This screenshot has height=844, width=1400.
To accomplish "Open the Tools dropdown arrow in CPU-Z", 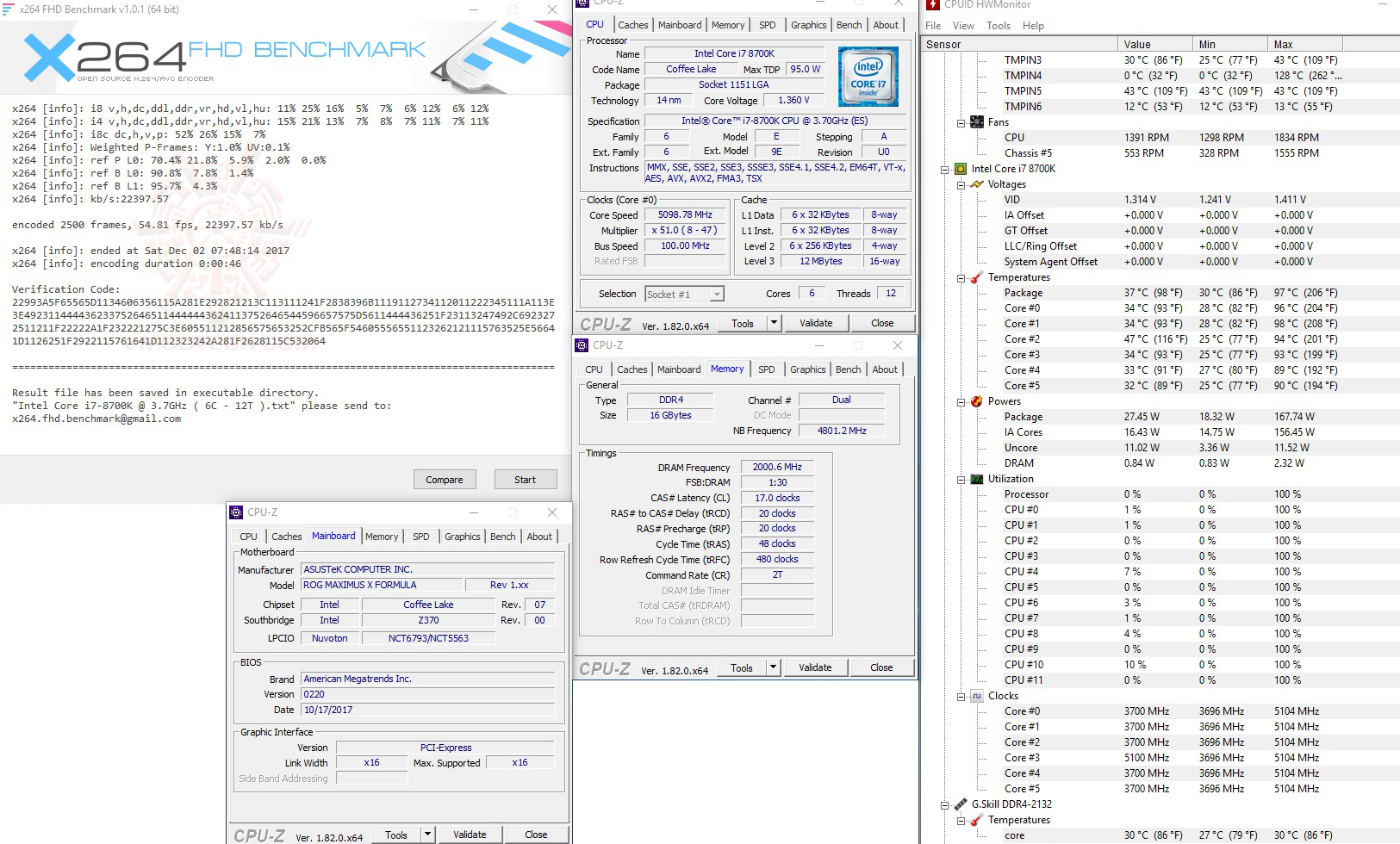I will click(772, 322).
